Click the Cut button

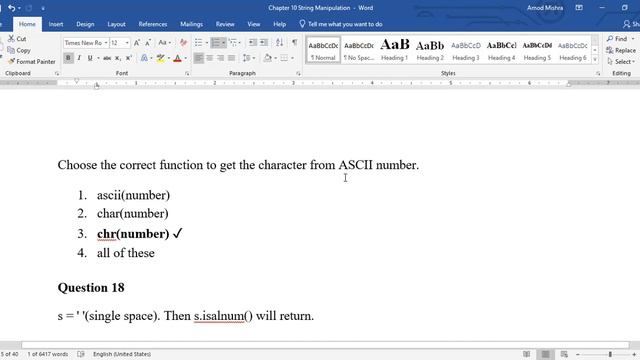point(17,39)
